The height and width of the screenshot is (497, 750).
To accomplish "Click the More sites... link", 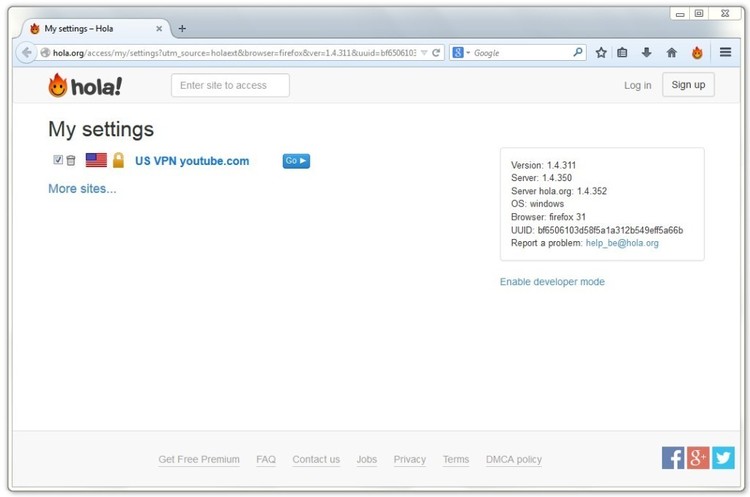I will coord(82,189).
